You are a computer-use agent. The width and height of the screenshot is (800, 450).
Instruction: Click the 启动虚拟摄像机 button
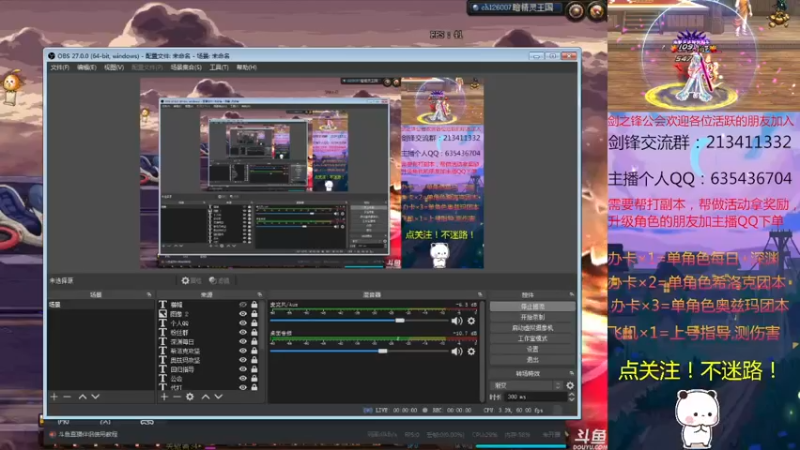(532, 328)
